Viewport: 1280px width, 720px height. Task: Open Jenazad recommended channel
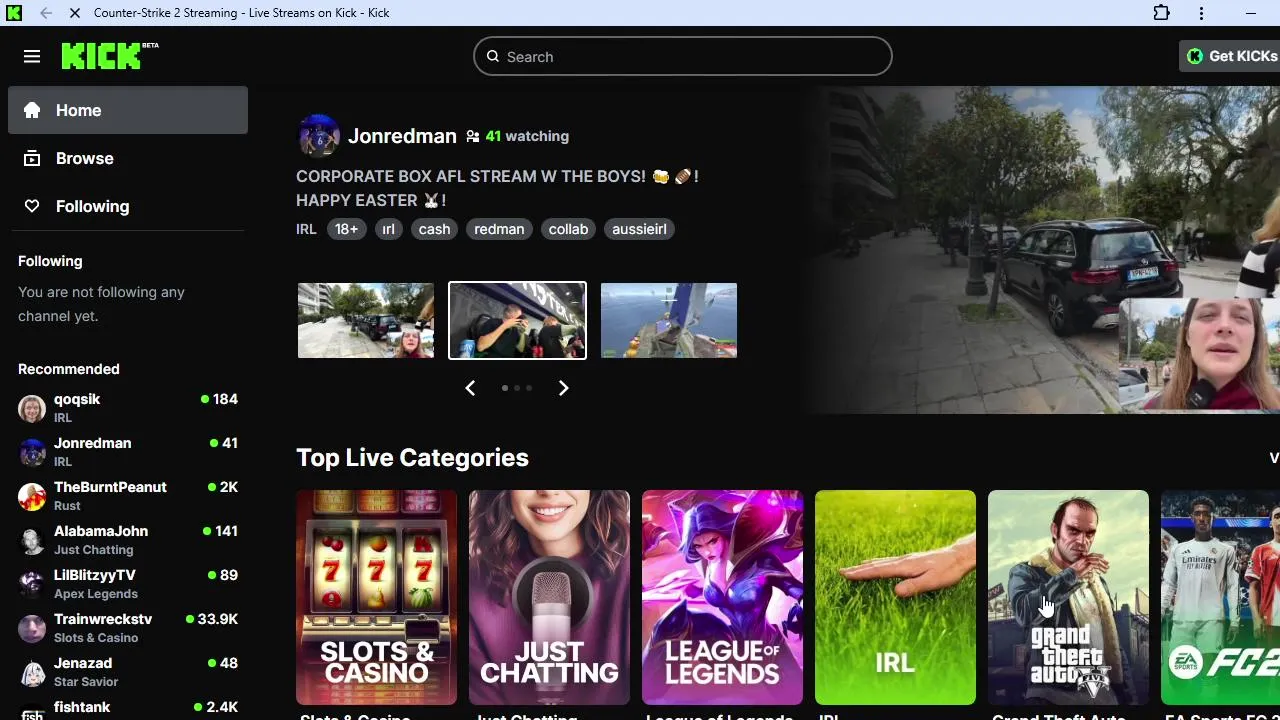[128, 672]
